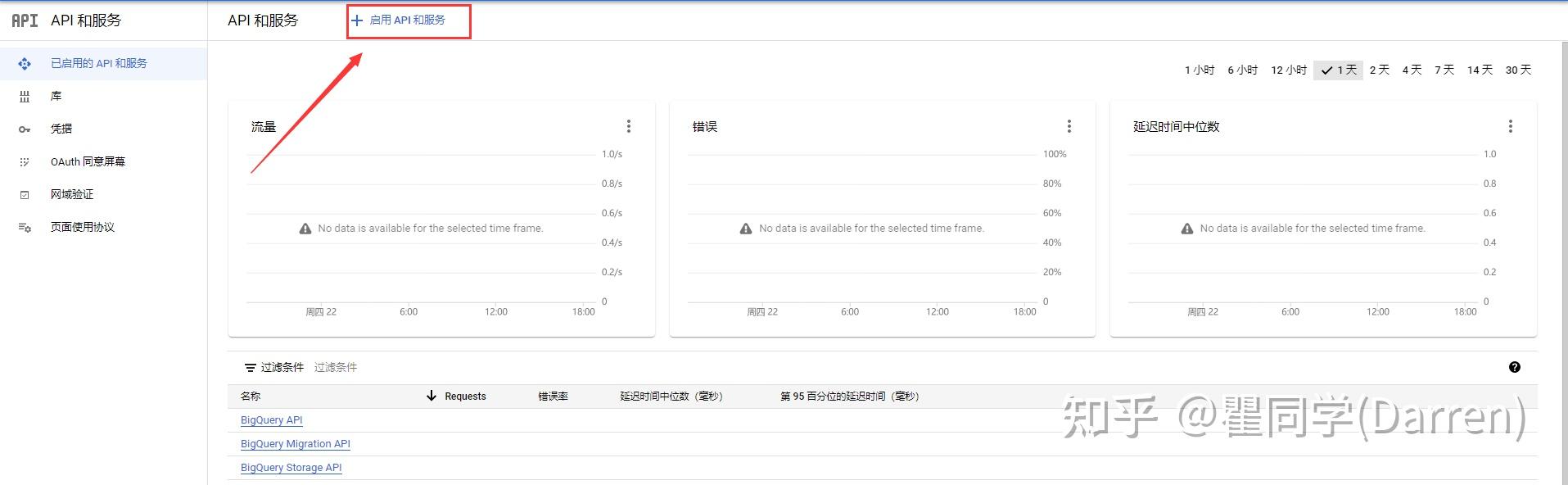Click the 流量 chart title

coord(264,126)
